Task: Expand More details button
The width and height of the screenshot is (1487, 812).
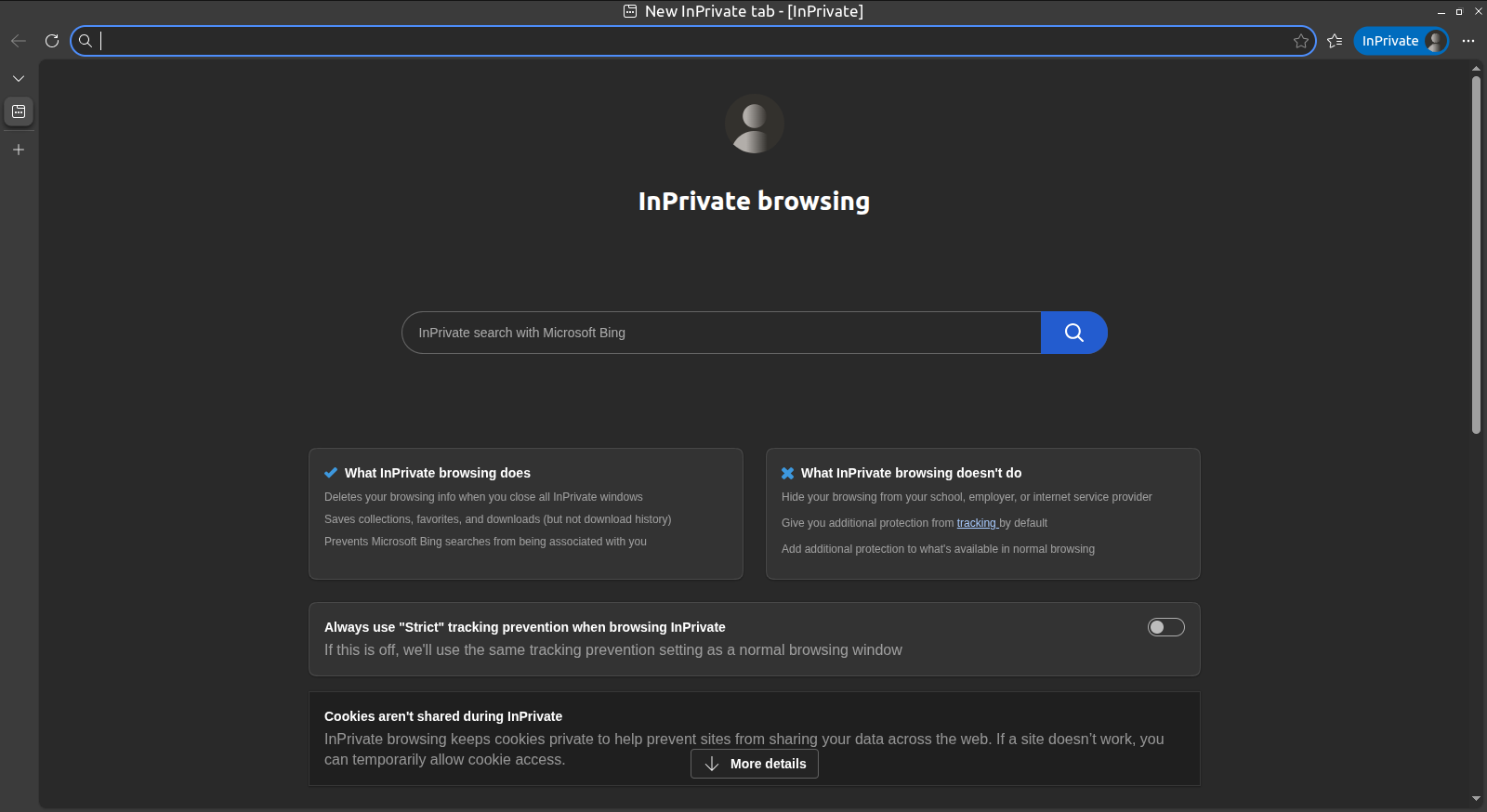Action: coord(755,764)
